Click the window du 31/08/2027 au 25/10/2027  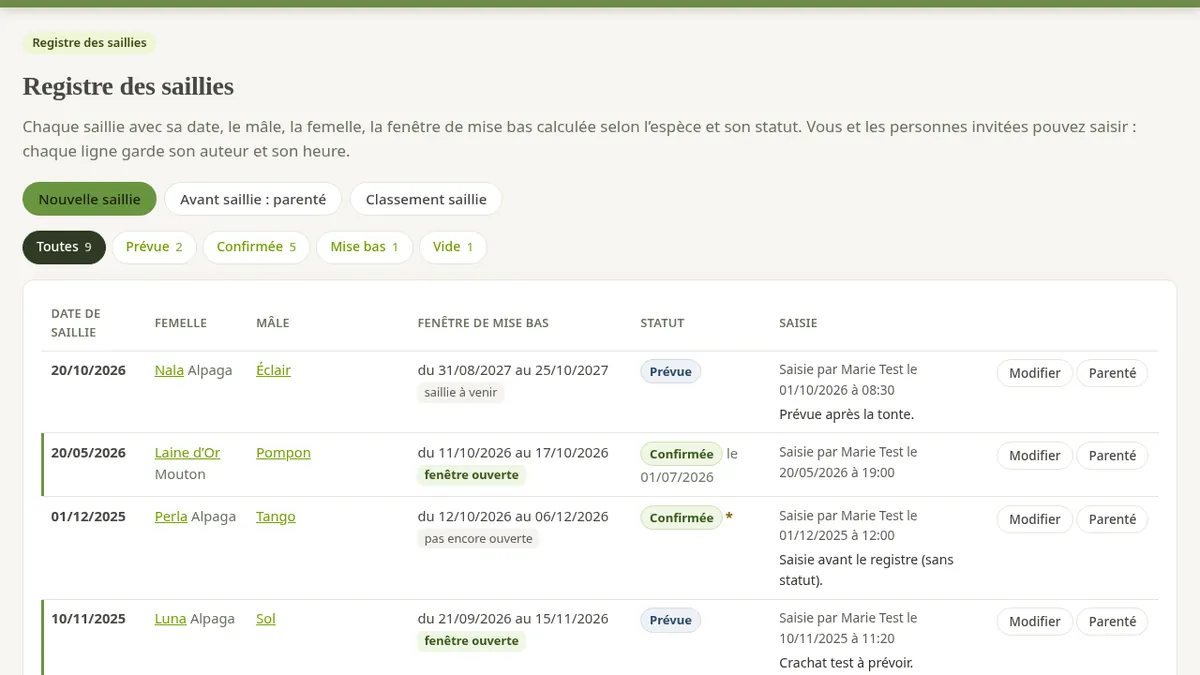[513, 370]
